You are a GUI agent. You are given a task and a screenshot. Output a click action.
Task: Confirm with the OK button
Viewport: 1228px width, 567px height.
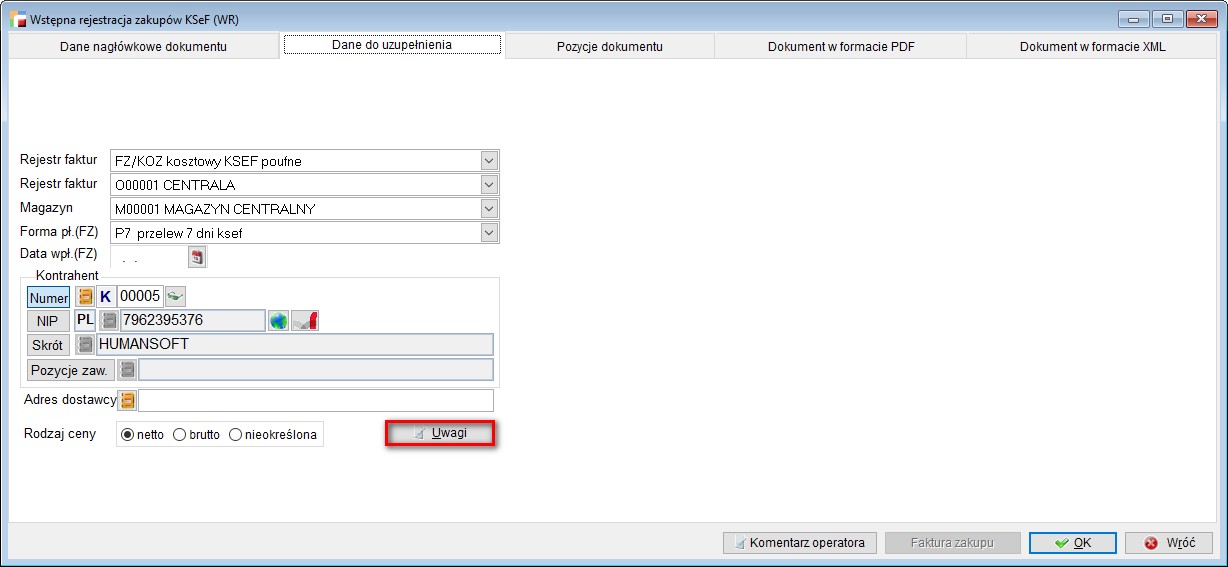[1072, 543]
